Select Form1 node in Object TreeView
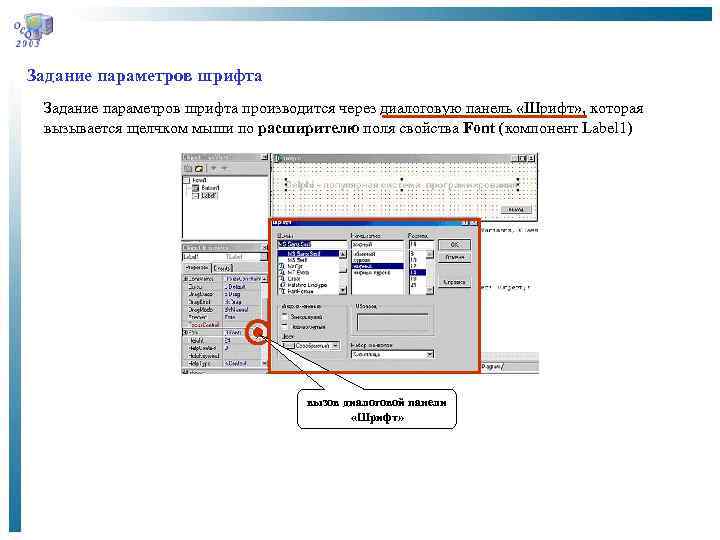 coord(200,180)
